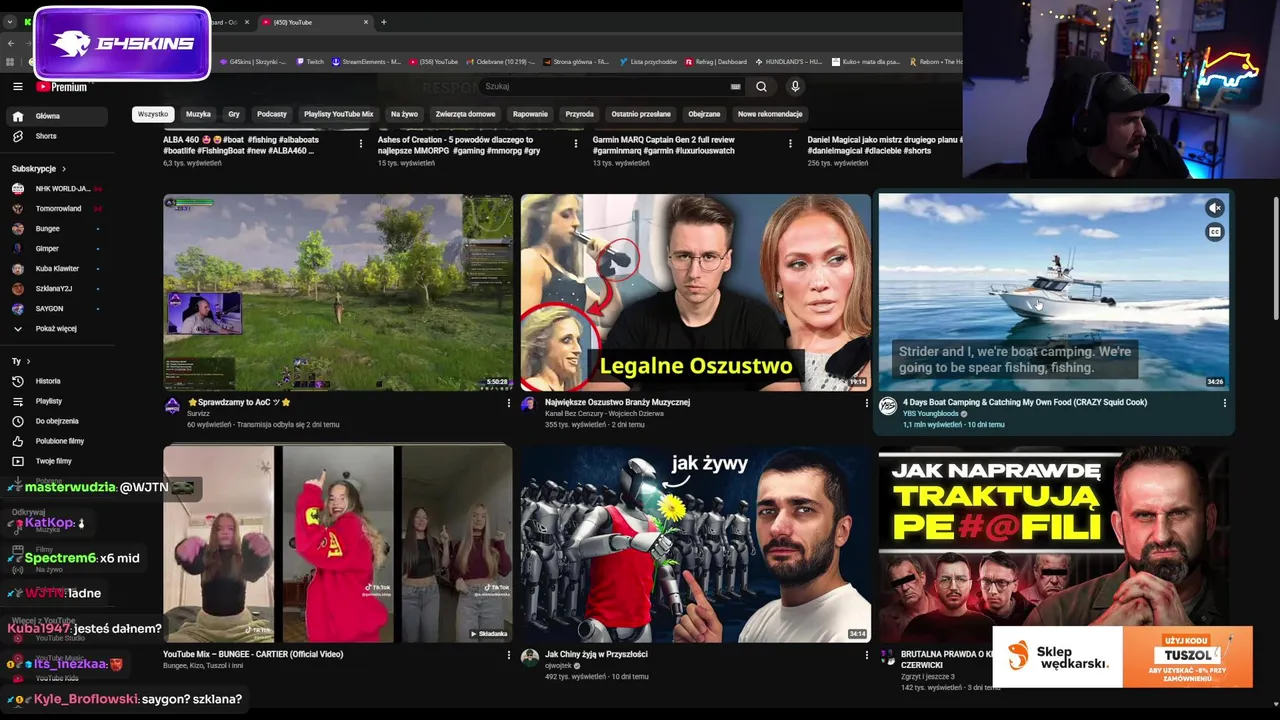Open SAYGON subscription channel
Viewport: 1280px width, 720px height.
coord(57,309)
